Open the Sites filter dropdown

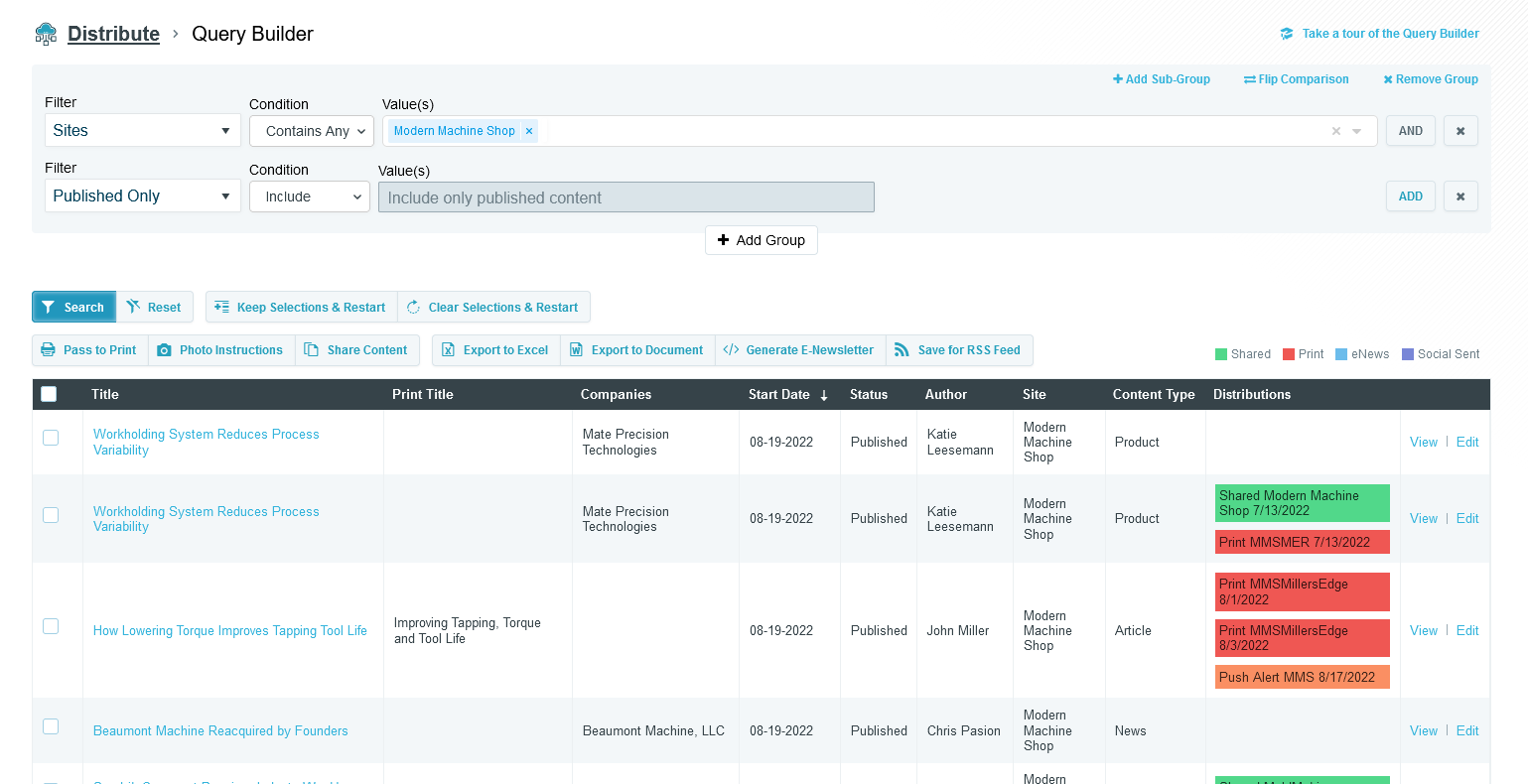(x=142, y=131)
